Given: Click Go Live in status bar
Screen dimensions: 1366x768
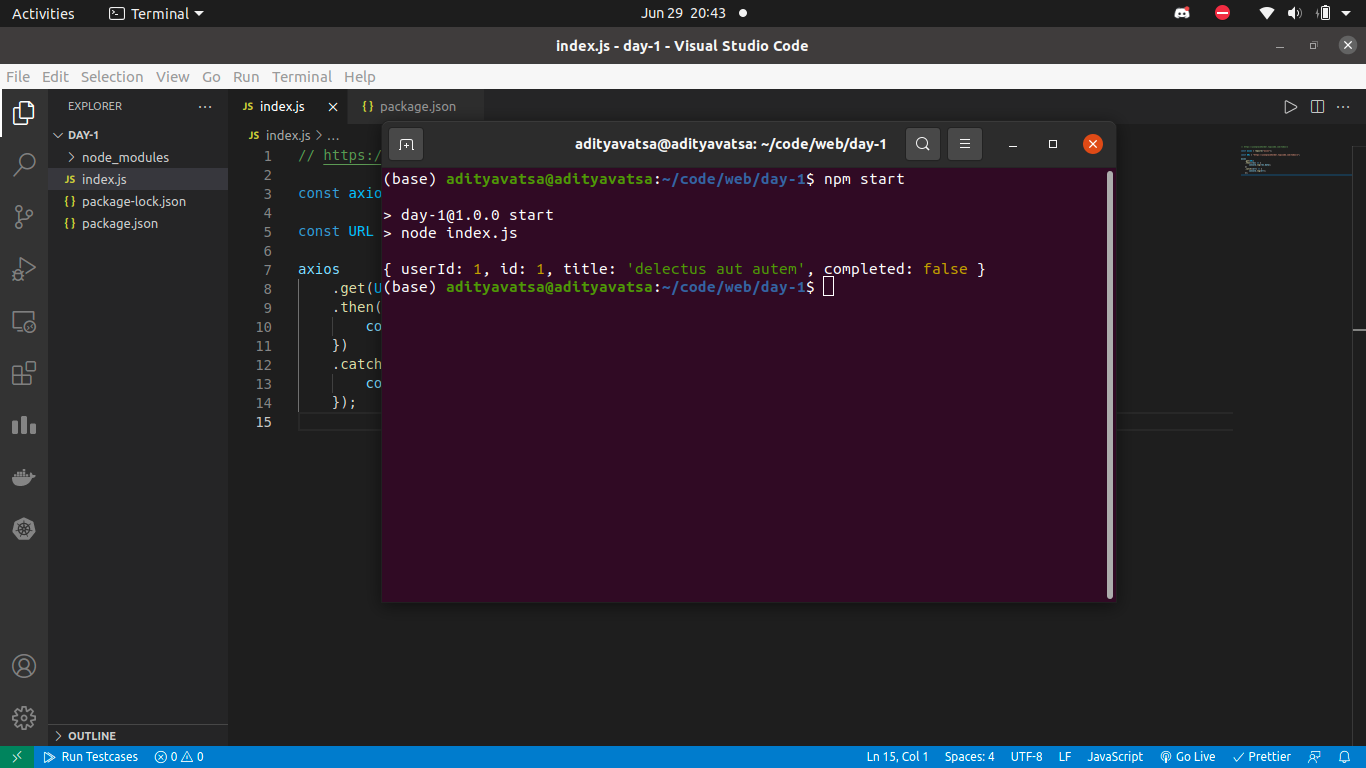Looking at the screenshot, I should click(x=1187, y=757).
